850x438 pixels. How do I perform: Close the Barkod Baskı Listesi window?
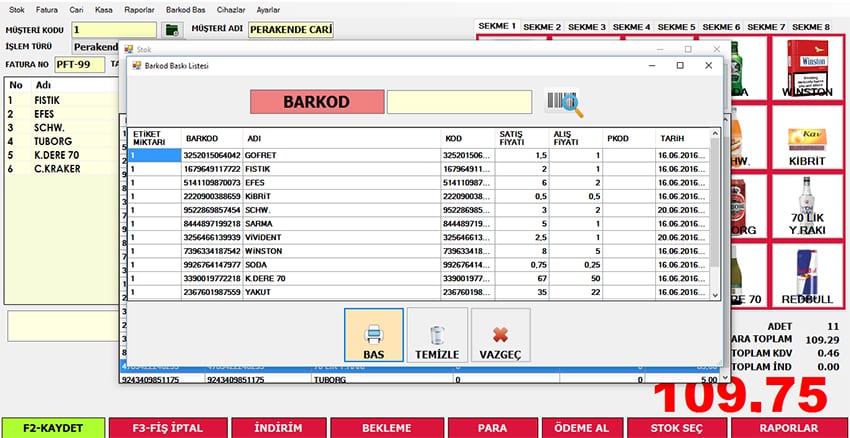click(x=708, y=66)
